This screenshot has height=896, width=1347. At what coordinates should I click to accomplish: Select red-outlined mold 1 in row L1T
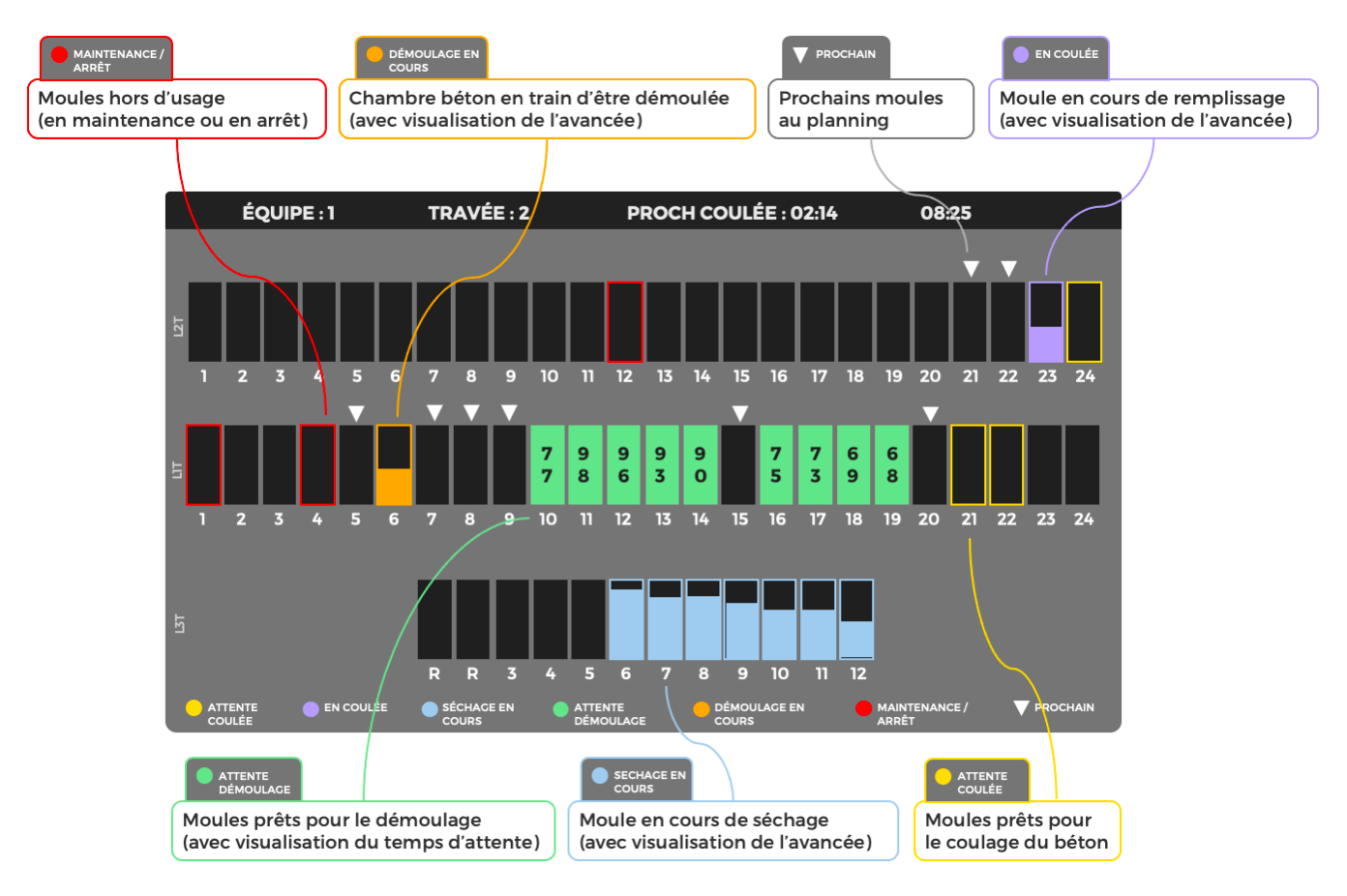click(203, 465)
